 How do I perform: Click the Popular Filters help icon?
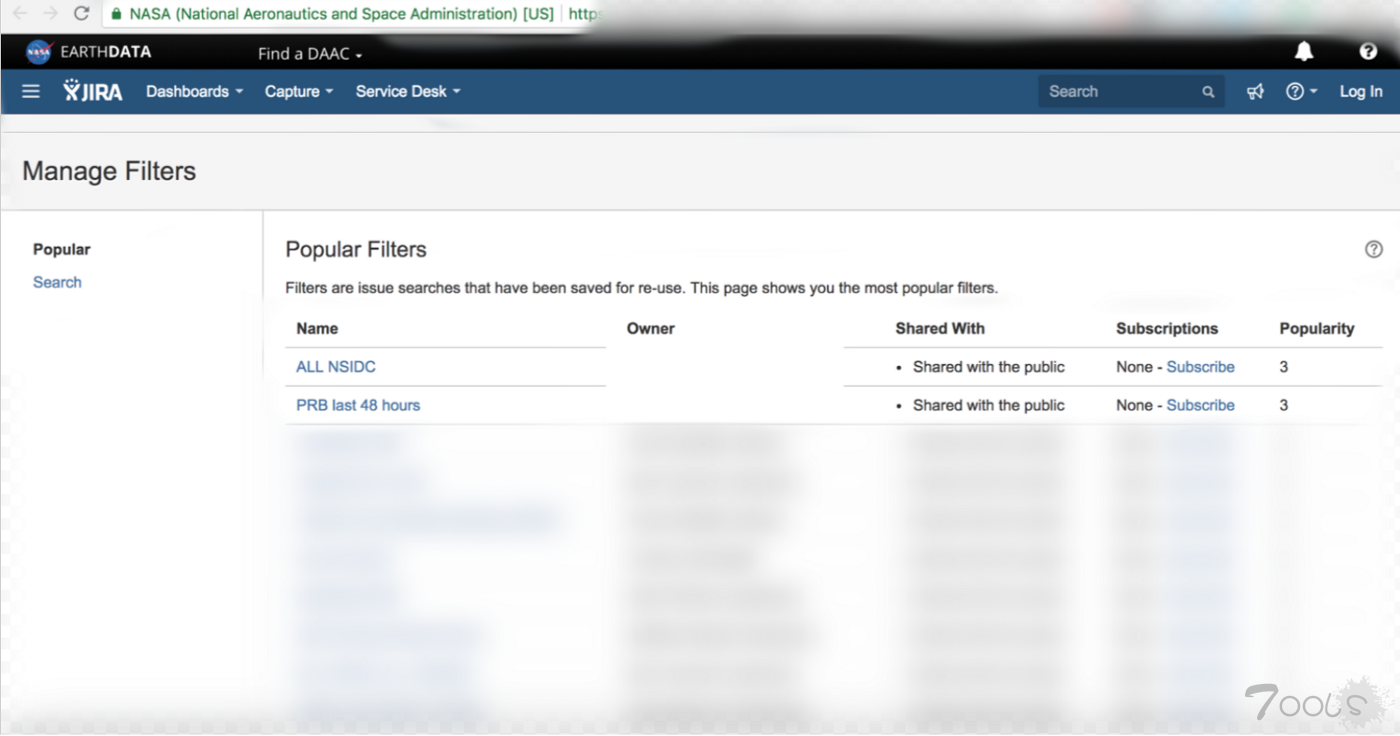[x=1373, y=249]
